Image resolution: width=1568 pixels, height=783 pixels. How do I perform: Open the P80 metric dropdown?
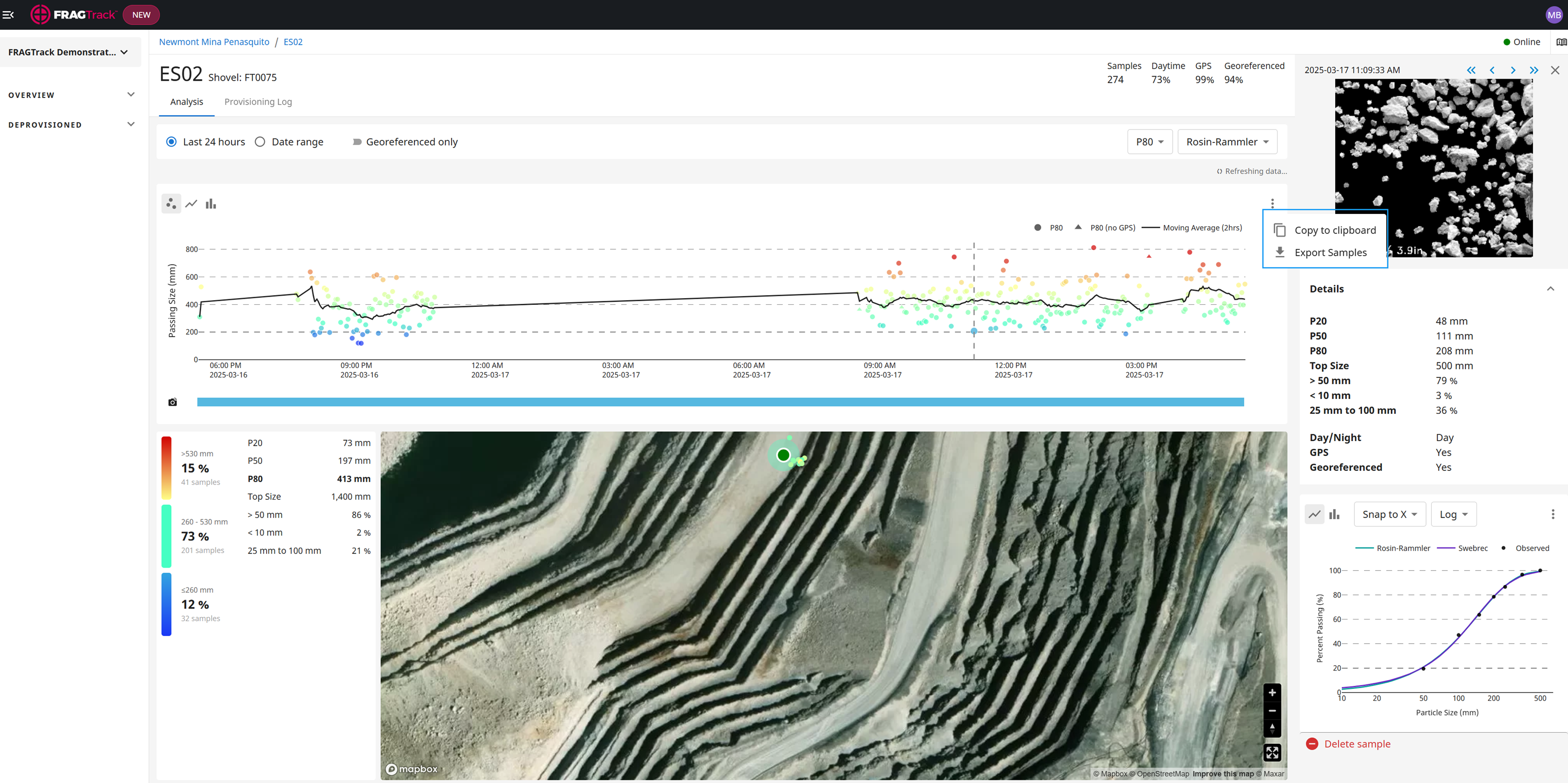click(x=1150, y=142)
